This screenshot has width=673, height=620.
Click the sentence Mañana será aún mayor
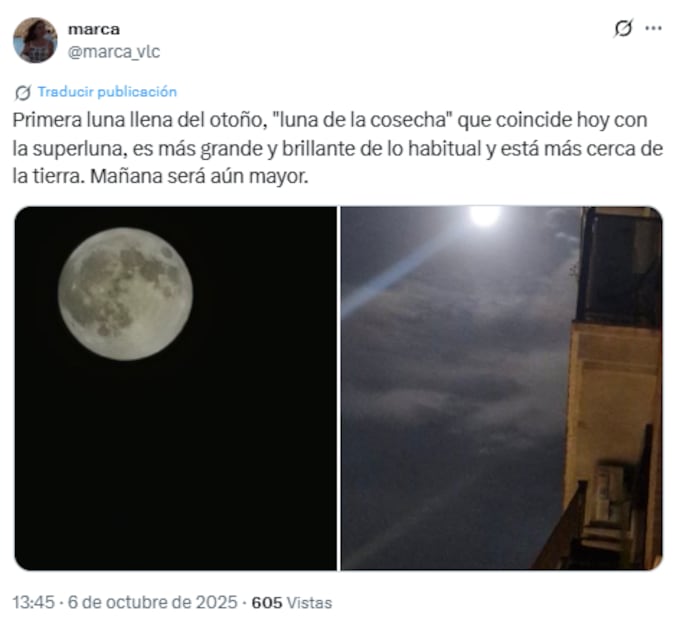coord(199,176)
